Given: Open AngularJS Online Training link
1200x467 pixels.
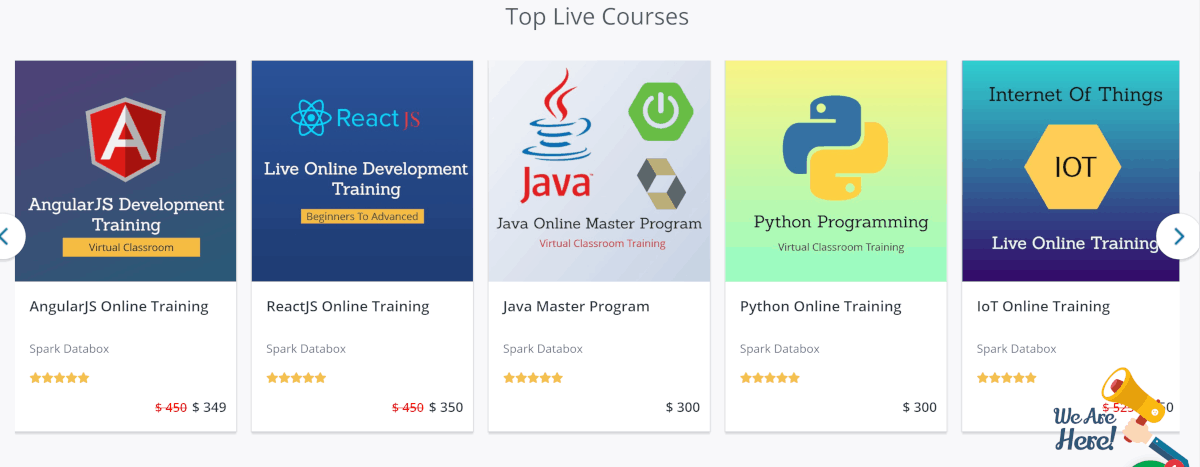Looking at the screenshot, I should (x=119, y=306).
